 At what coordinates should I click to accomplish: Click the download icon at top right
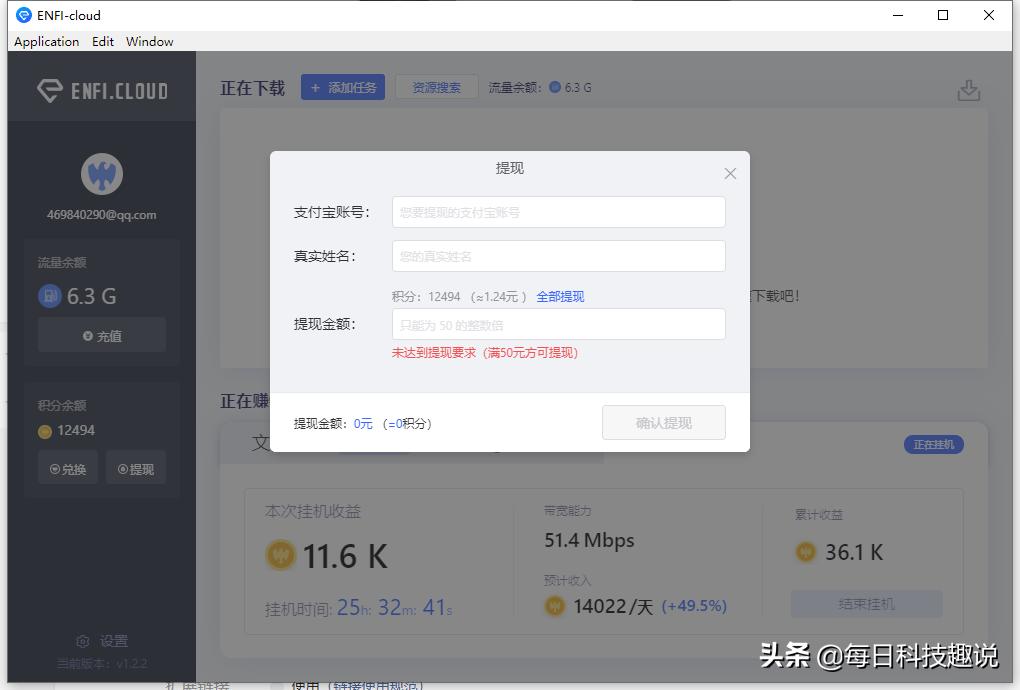coord(968,89)
